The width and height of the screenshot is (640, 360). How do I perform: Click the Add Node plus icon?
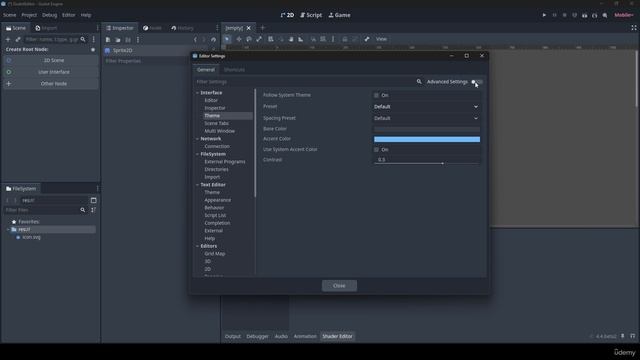pyautogui.click(x=8, y=39)
